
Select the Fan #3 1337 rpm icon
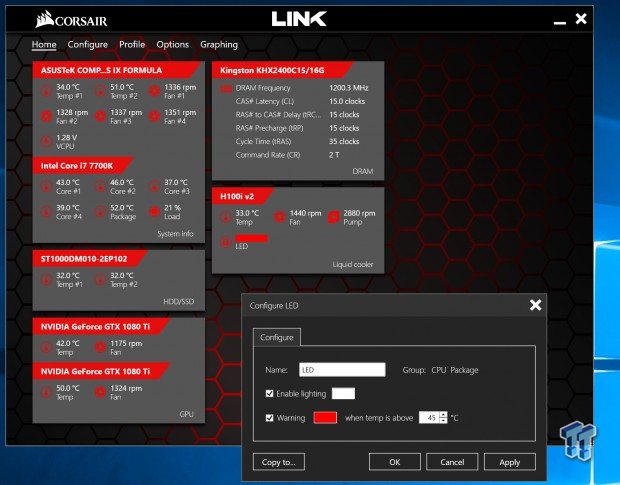[100, 116]
